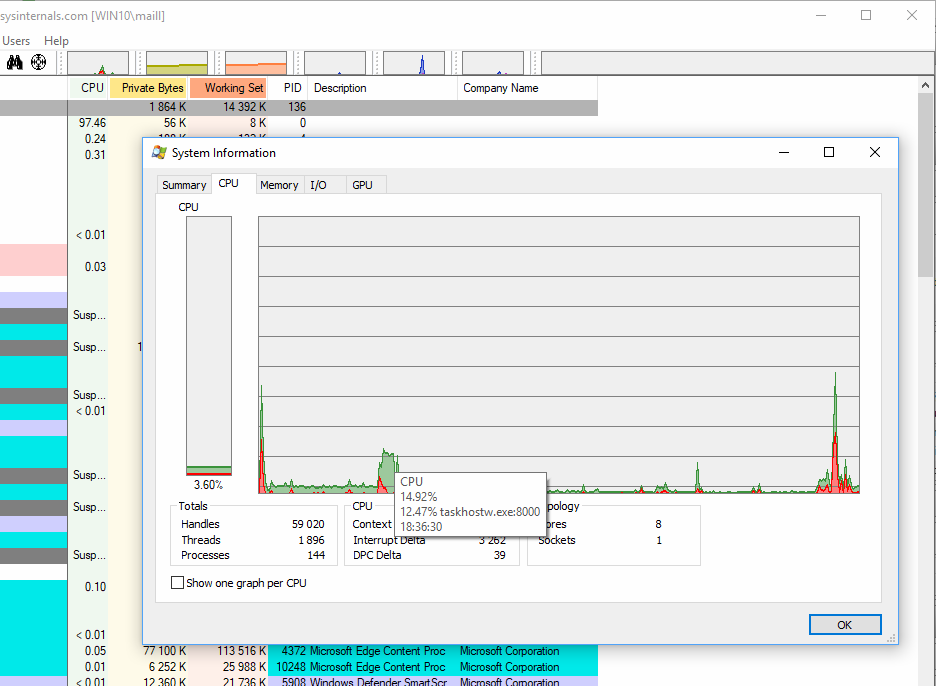The image size is (936, 686).
Task: Open the CPU usage mini graph in toolbar
Action: tap(98, 63)
